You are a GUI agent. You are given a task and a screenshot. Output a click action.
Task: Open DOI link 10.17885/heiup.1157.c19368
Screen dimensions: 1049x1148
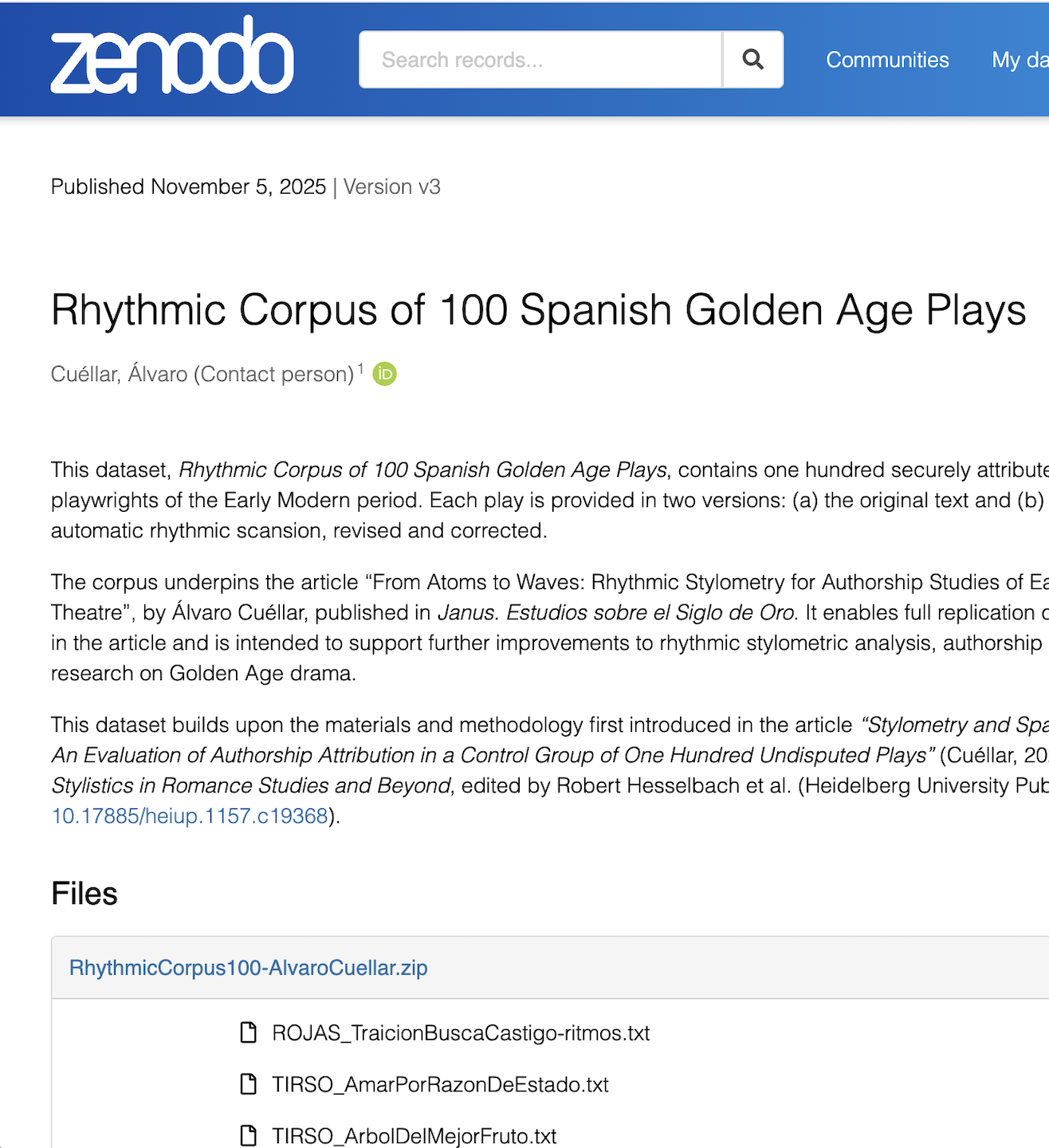[x=188, y=815]
